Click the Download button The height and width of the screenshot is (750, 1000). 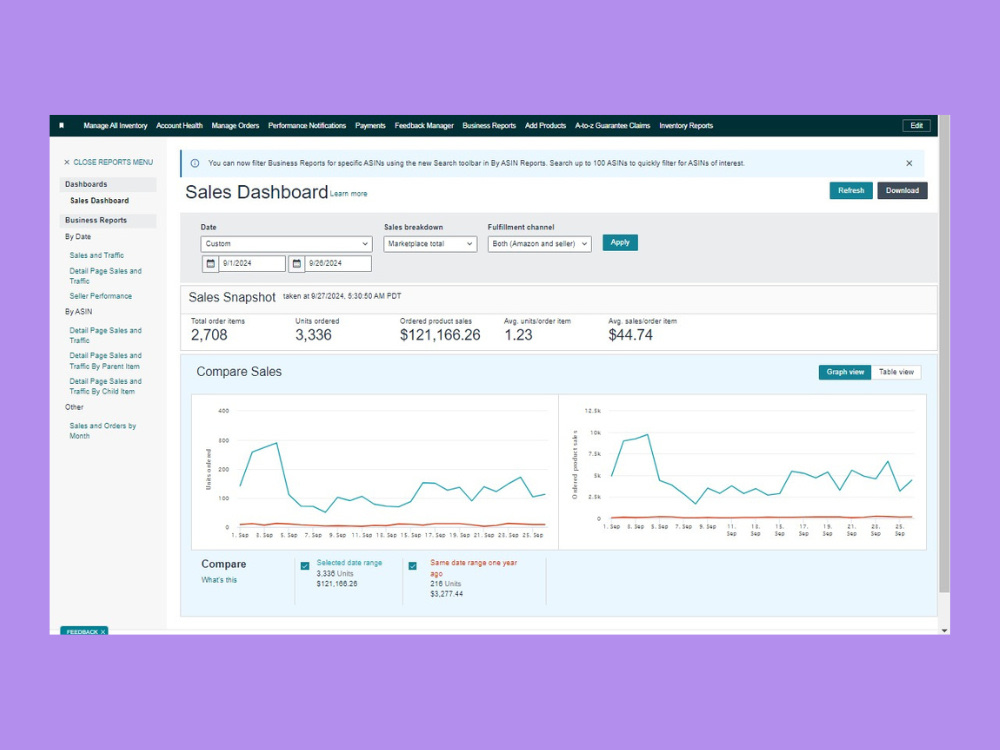pyautogui.click(x=902, y=191)
